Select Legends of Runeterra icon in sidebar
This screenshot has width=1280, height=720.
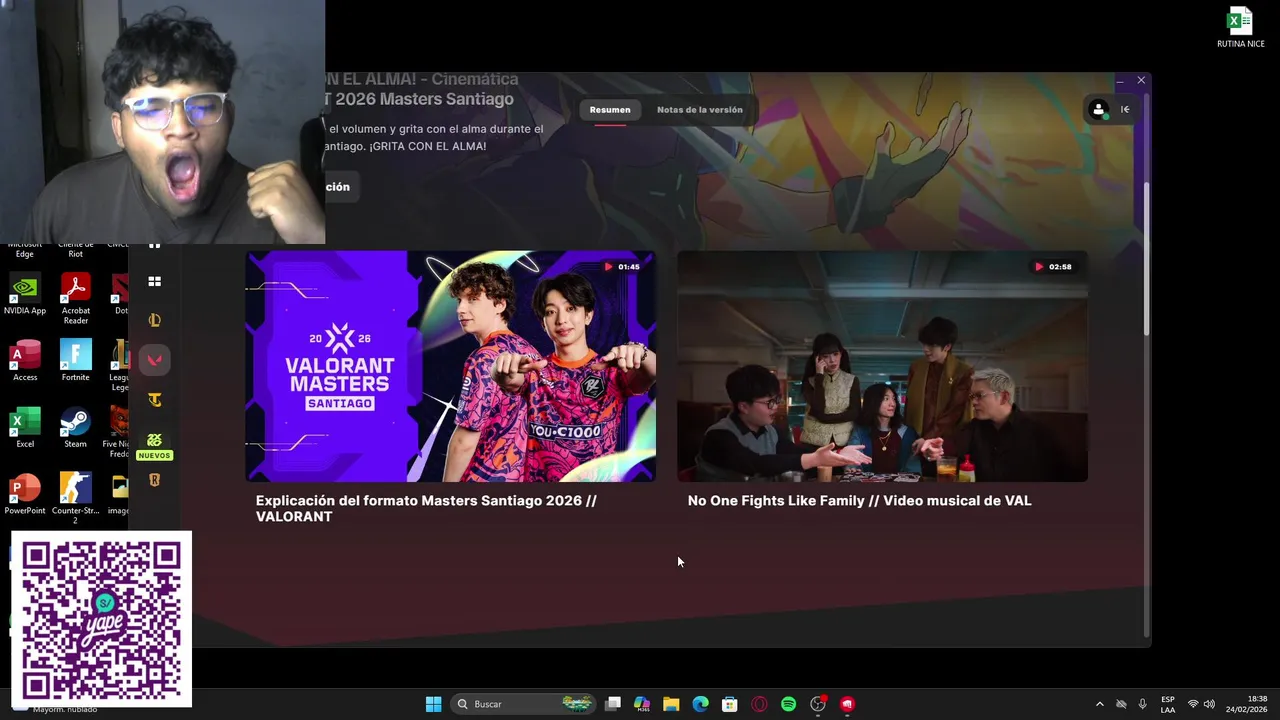pyautogui.click(x=154, y=480)
